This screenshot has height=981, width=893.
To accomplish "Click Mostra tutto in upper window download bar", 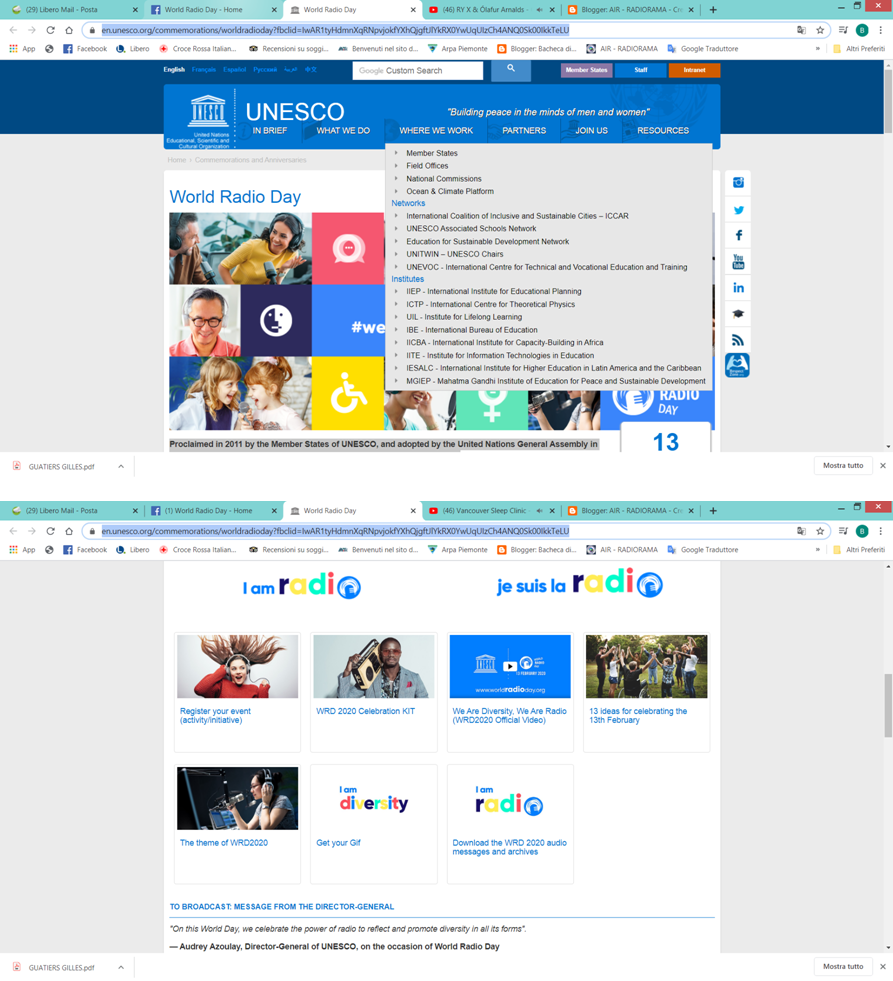I will coord(843,466).
